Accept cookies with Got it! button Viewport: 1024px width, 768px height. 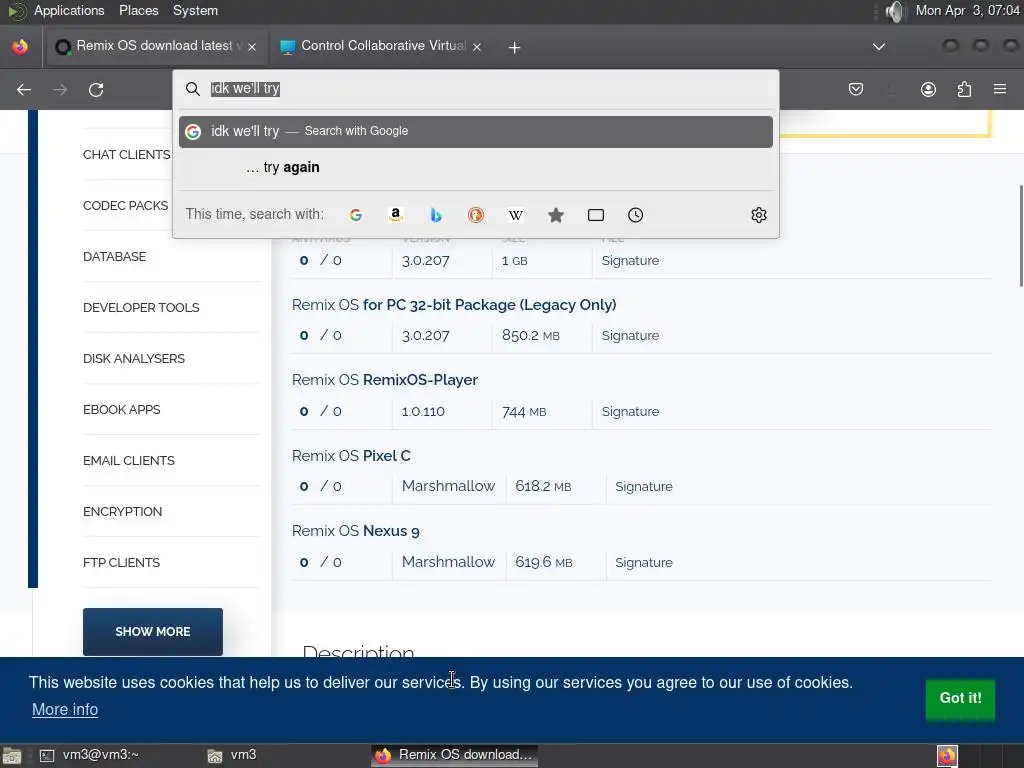[960, 698]
